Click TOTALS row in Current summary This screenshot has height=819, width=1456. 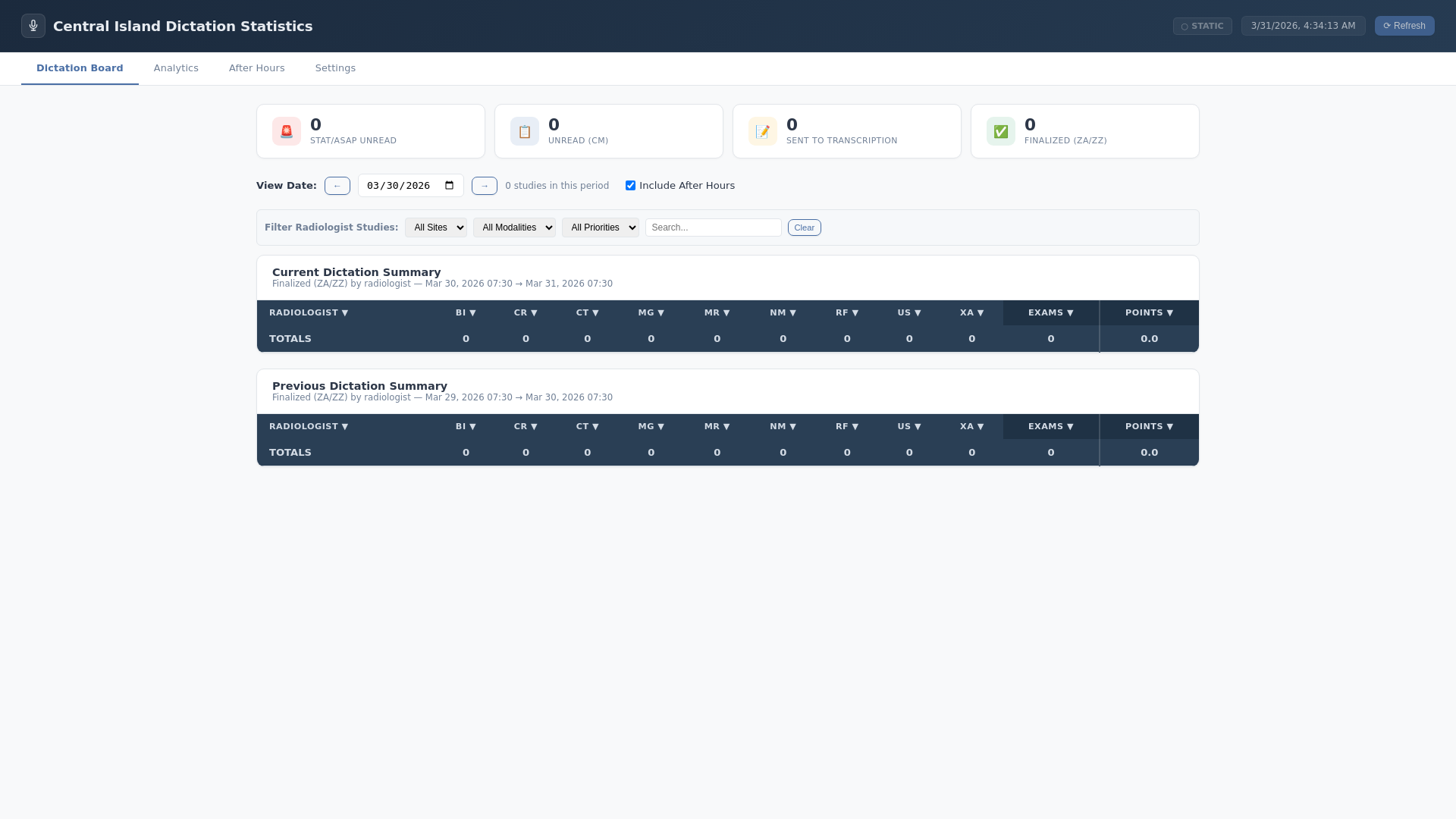click(728, 339)
